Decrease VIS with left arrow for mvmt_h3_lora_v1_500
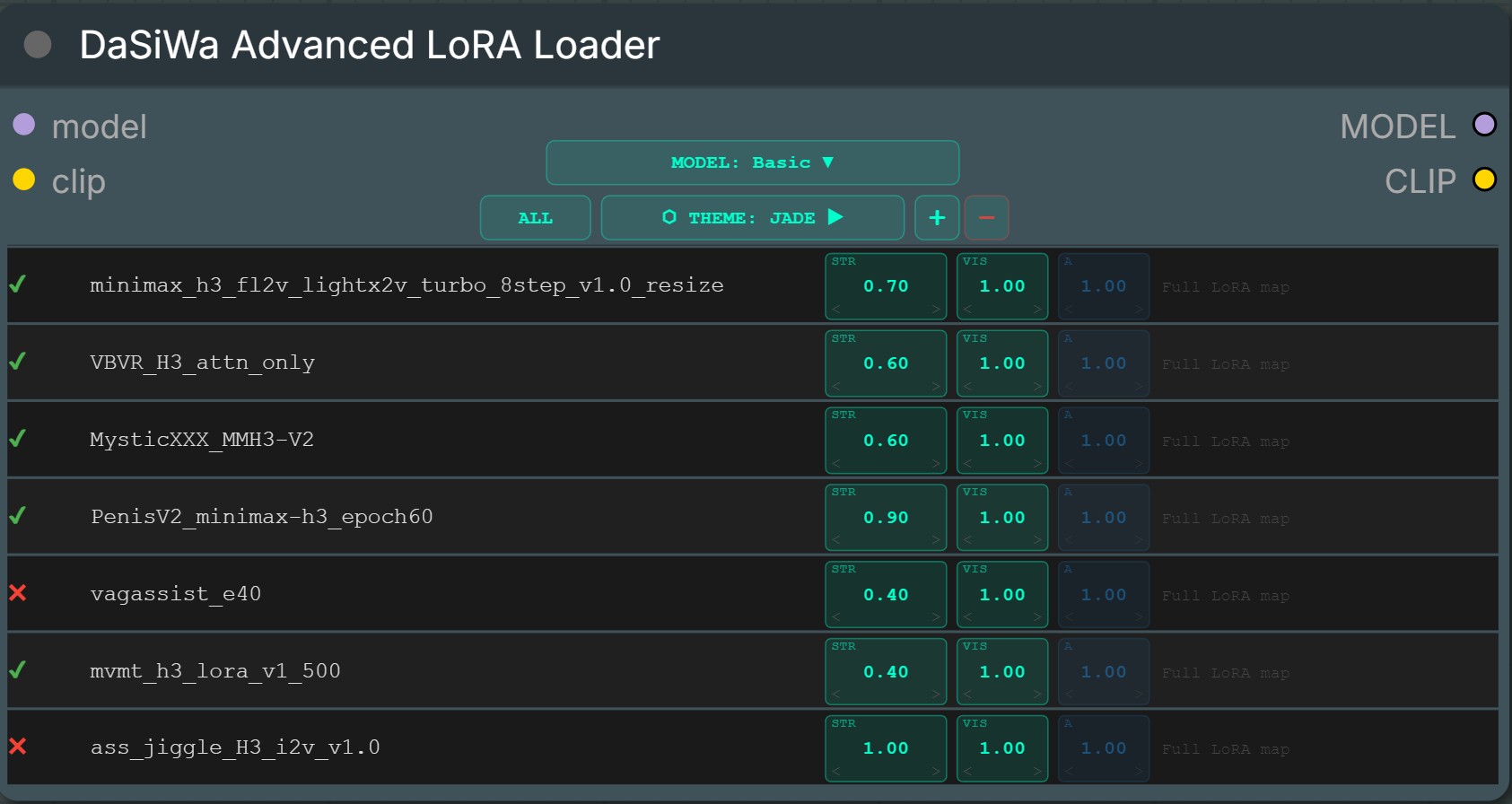The width and height of the screenshot is (1512, 804). click(x=967, y=695)
